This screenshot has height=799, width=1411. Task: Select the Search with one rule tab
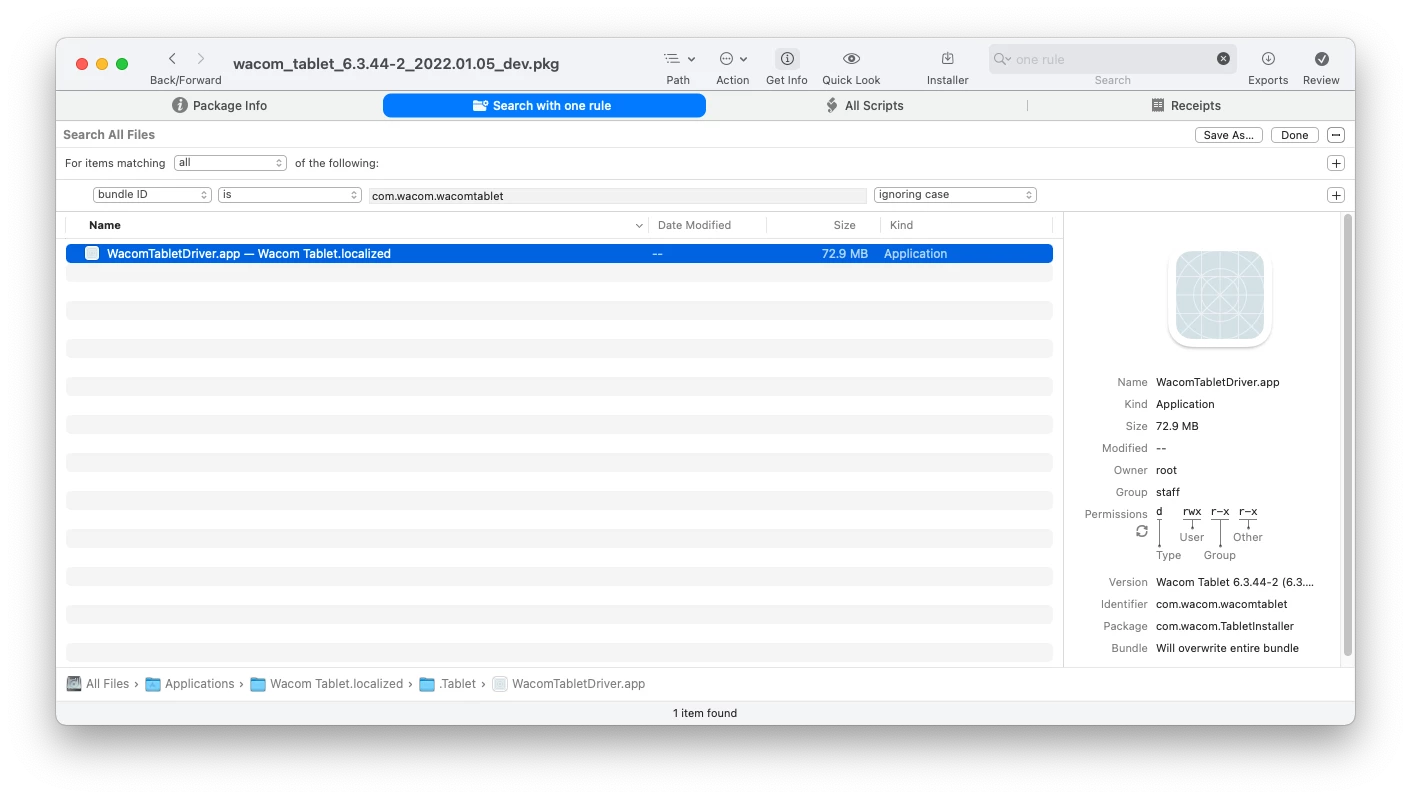click(544, 105)
